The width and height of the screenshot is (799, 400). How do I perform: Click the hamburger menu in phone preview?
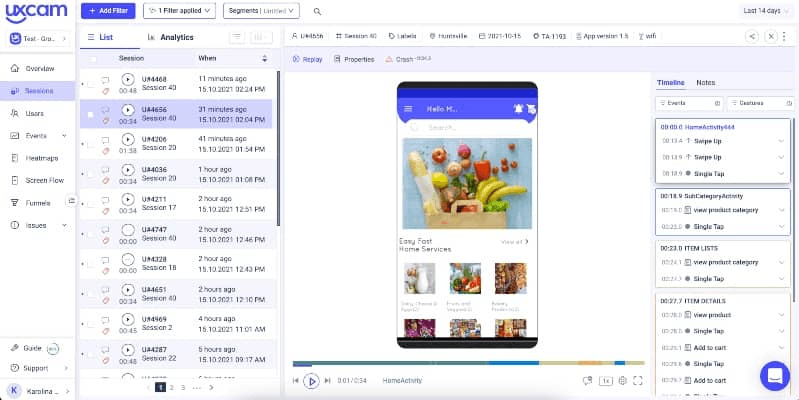tap(408, 109)
